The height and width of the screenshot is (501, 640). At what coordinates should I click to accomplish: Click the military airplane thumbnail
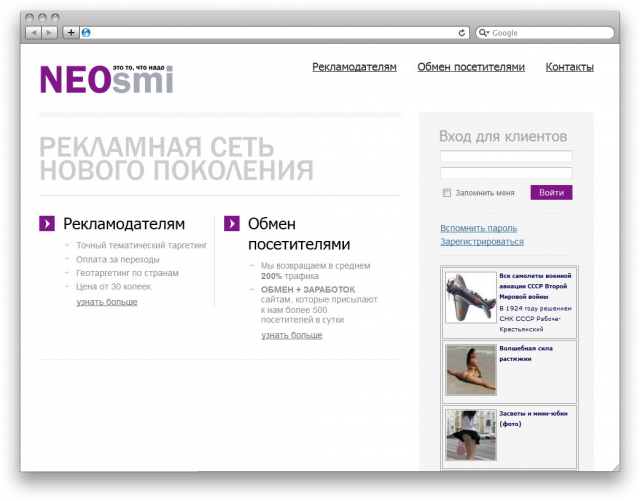(470, 297)
